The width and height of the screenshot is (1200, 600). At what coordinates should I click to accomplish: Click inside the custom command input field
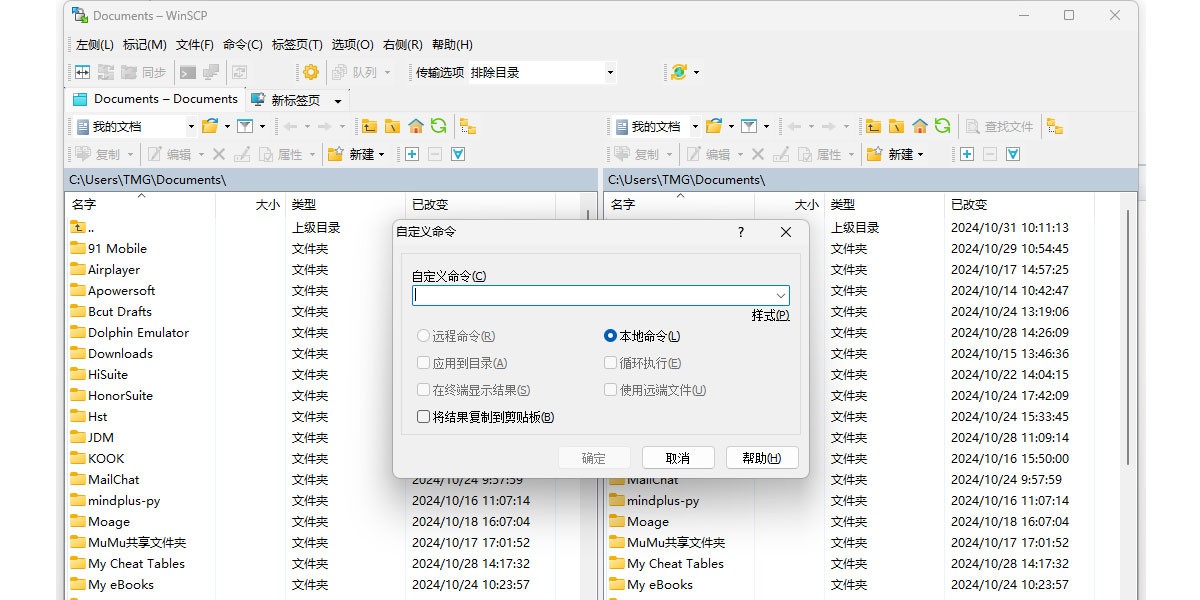click(x=590, y=295)
